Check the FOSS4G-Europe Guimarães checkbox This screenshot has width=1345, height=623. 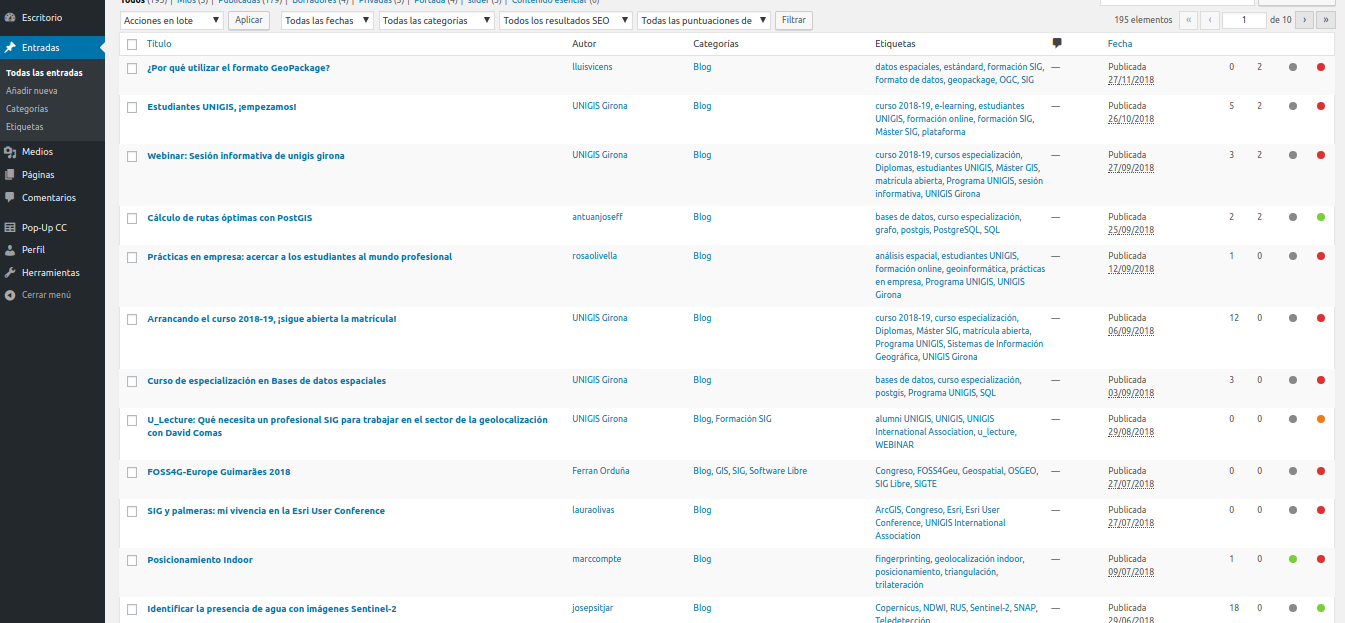[x=132, y=472]
